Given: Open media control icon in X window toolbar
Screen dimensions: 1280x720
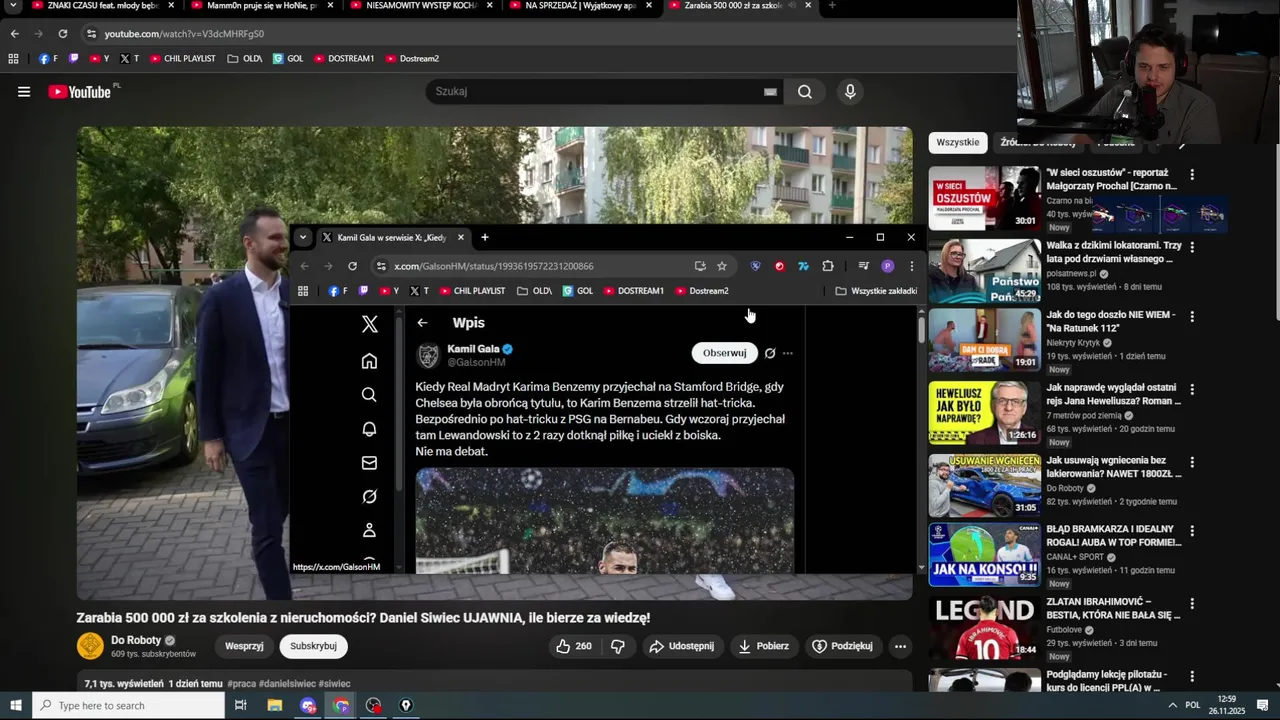Looking at the screenshot, I should coord(863,266).
